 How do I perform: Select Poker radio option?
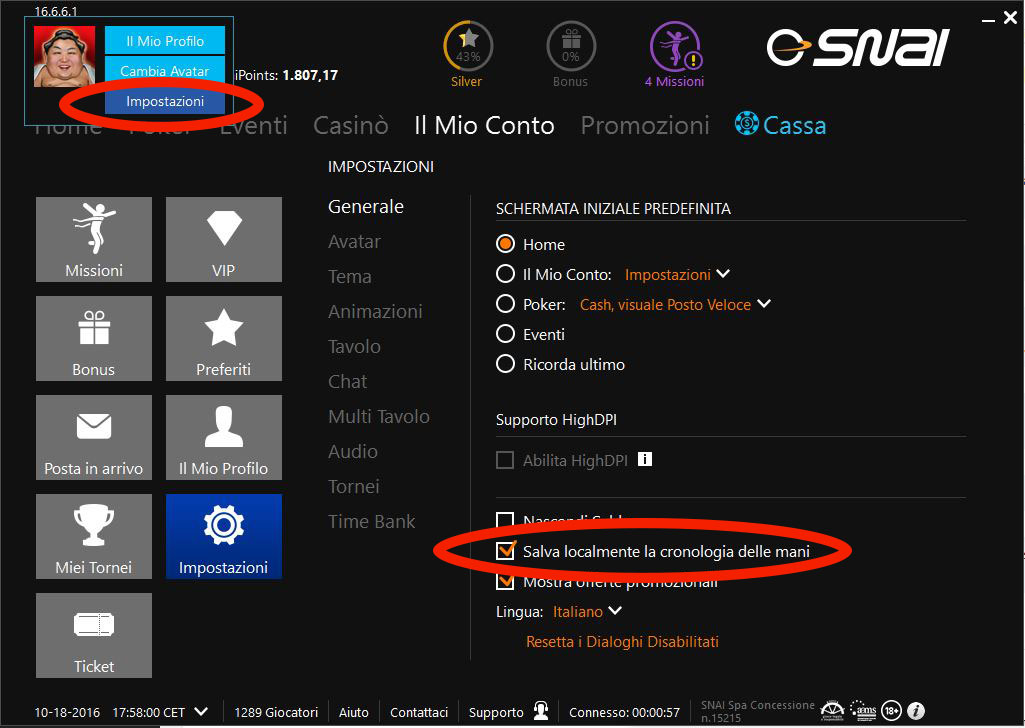[x=505, y=304]
